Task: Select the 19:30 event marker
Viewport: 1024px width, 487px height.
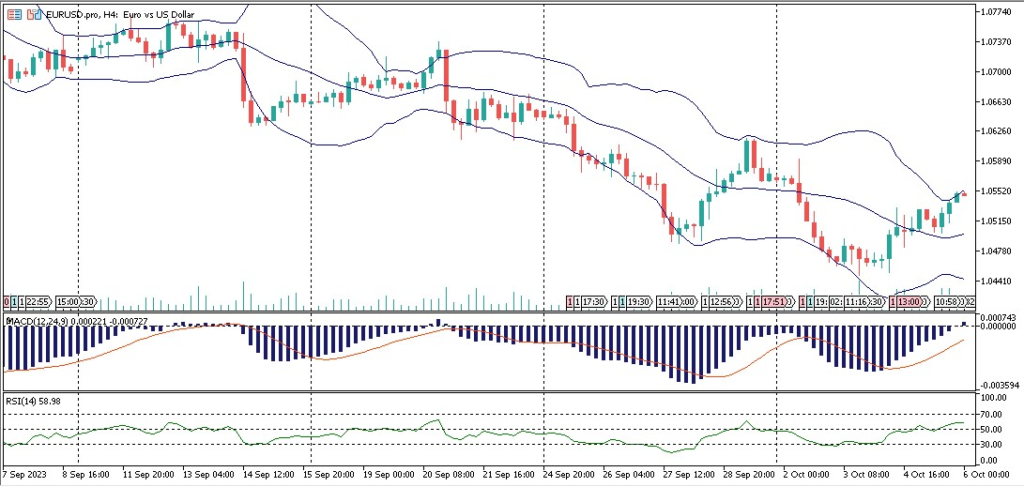Action: point(639,301)
